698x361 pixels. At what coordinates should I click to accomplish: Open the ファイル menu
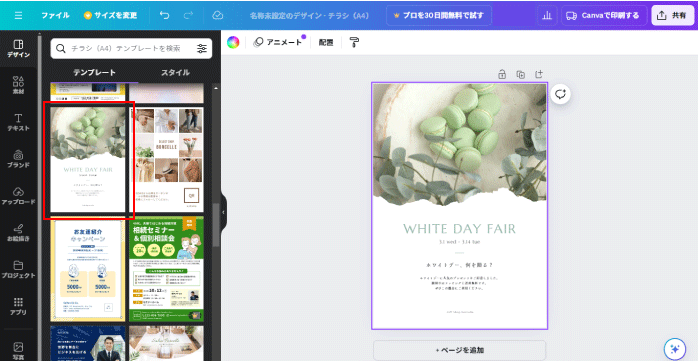point(55,16)
